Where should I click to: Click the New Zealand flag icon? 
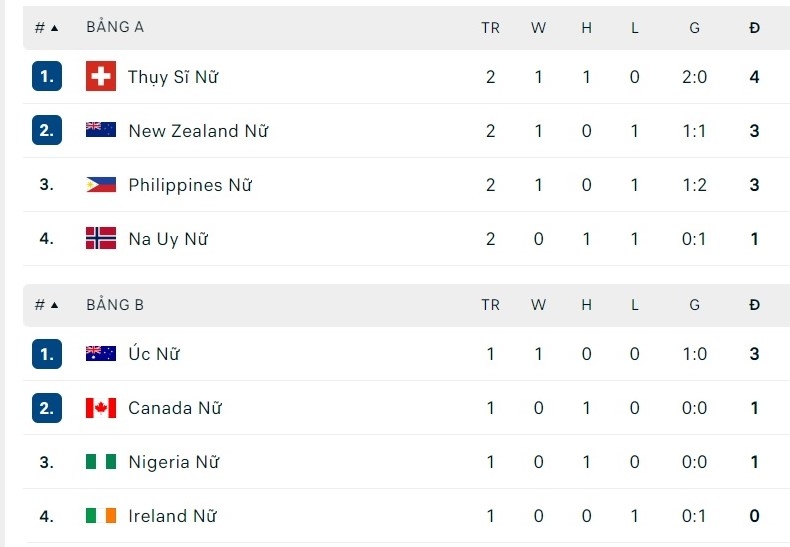(101, 130)
